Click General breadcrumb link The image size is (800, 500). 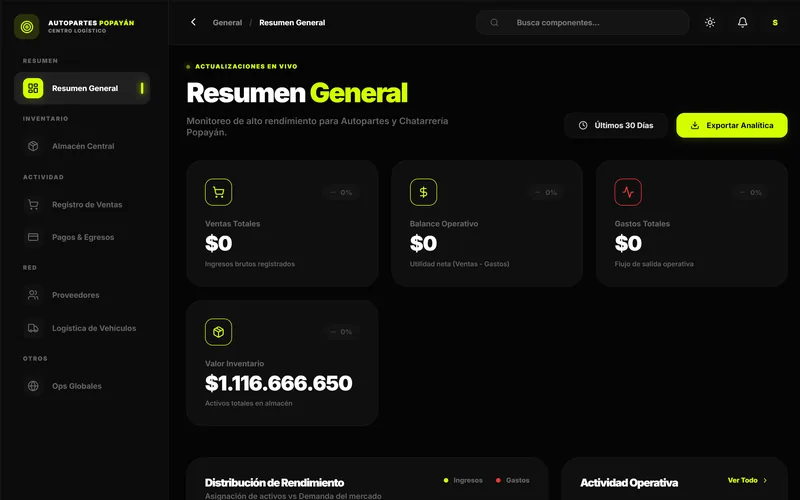227,22
